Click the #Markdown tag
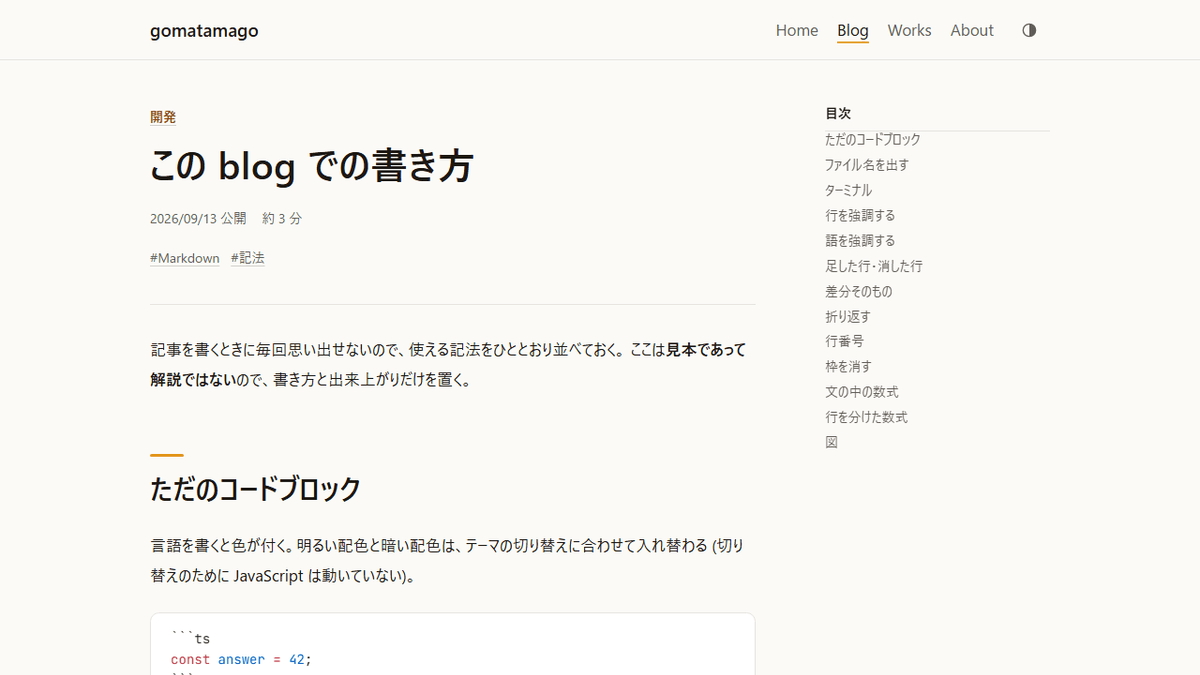The image size is (1200, 675). pyautogui.click(x=185, y=258)
